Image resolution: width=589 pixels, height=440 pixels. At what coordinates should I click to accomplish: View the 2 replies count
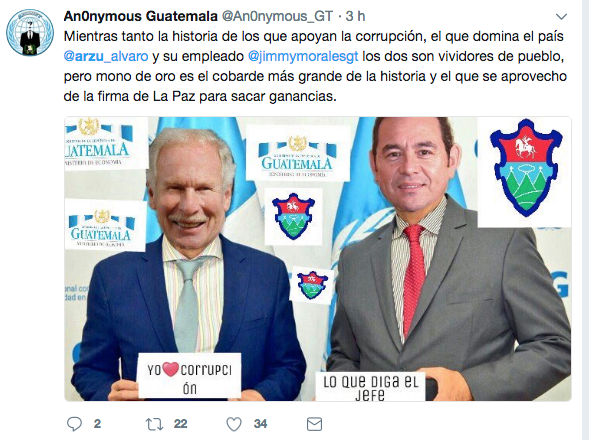point(97,424)
